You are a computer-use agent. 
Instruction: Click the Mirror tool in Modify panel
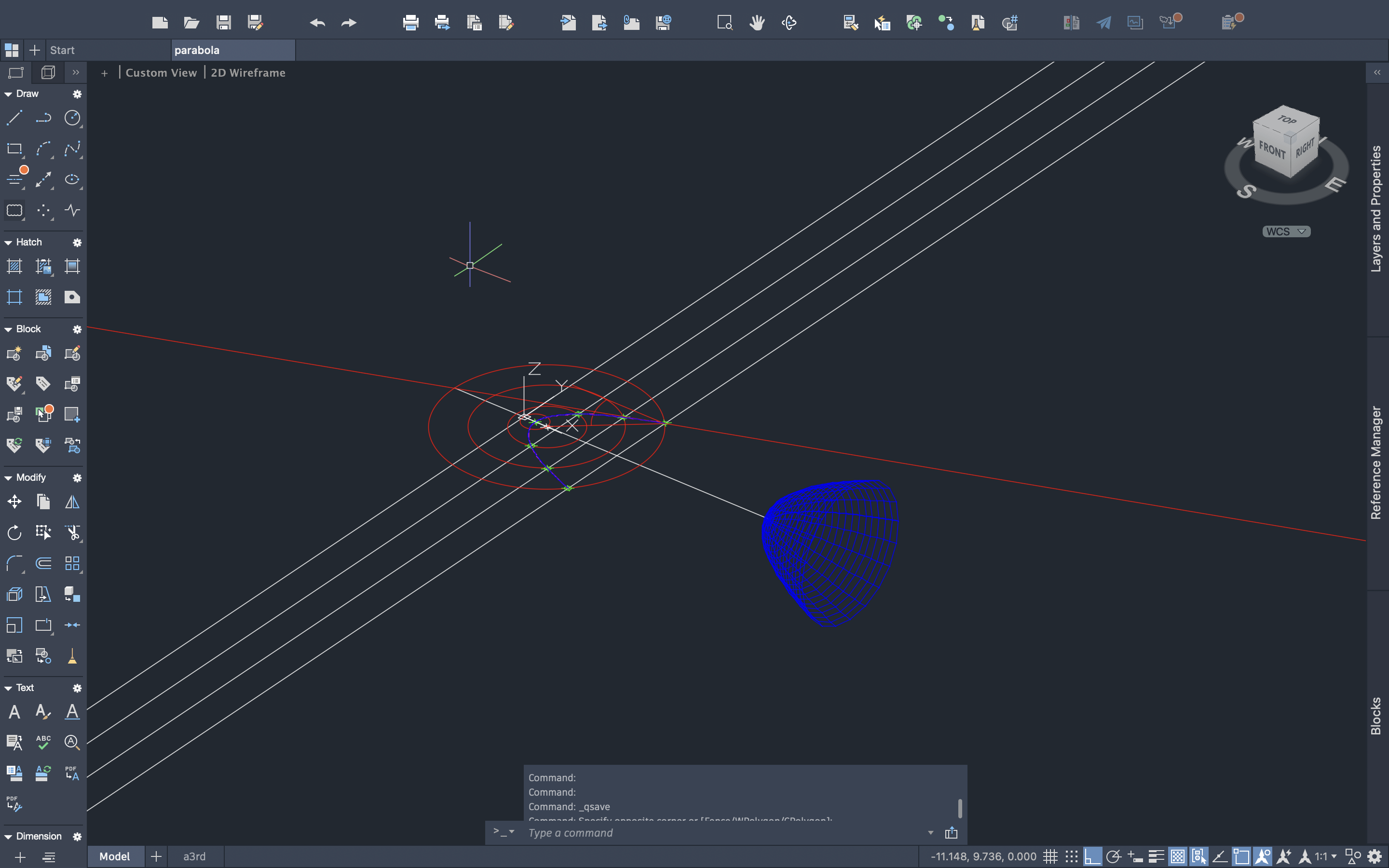pyautogui.click(x=72, y=502)
